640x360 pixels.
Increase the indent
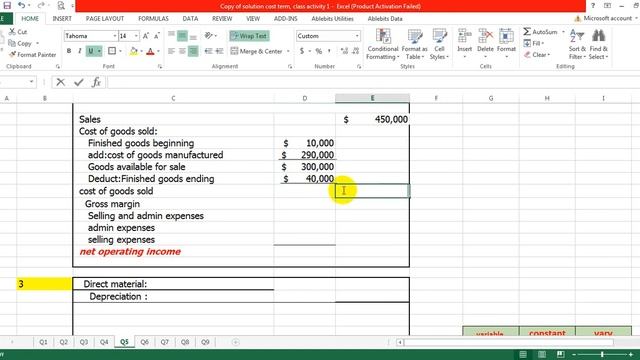click(x=219, y=51)
